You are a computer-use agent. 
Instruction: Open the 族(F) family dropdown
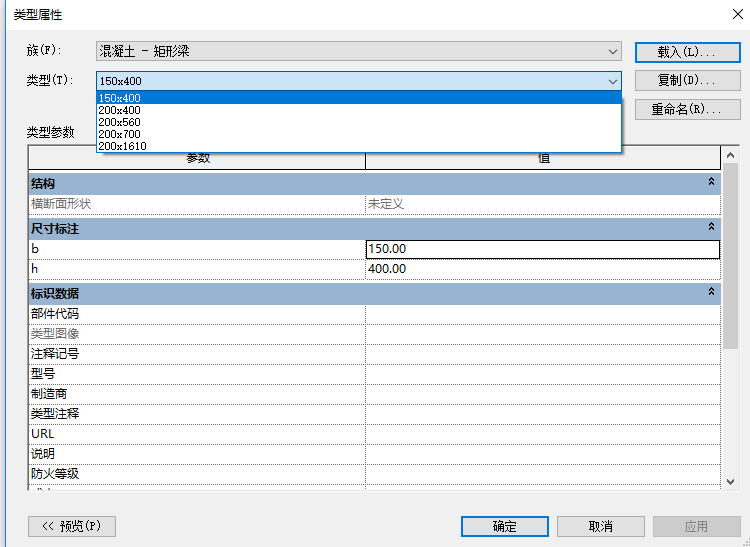358,51
